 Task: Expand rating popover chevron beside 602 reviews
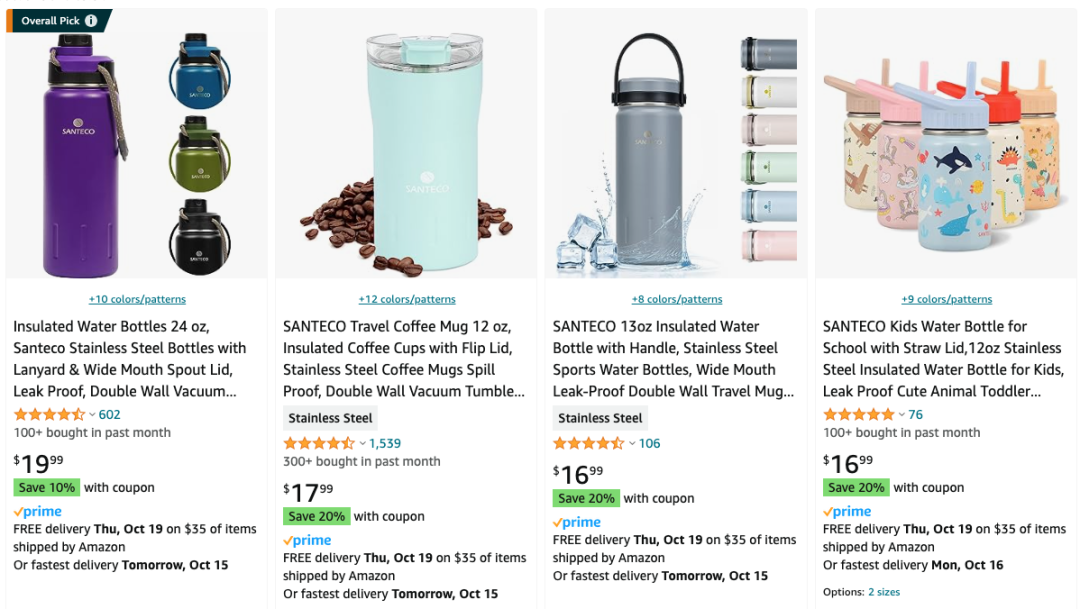coord(92,415)
